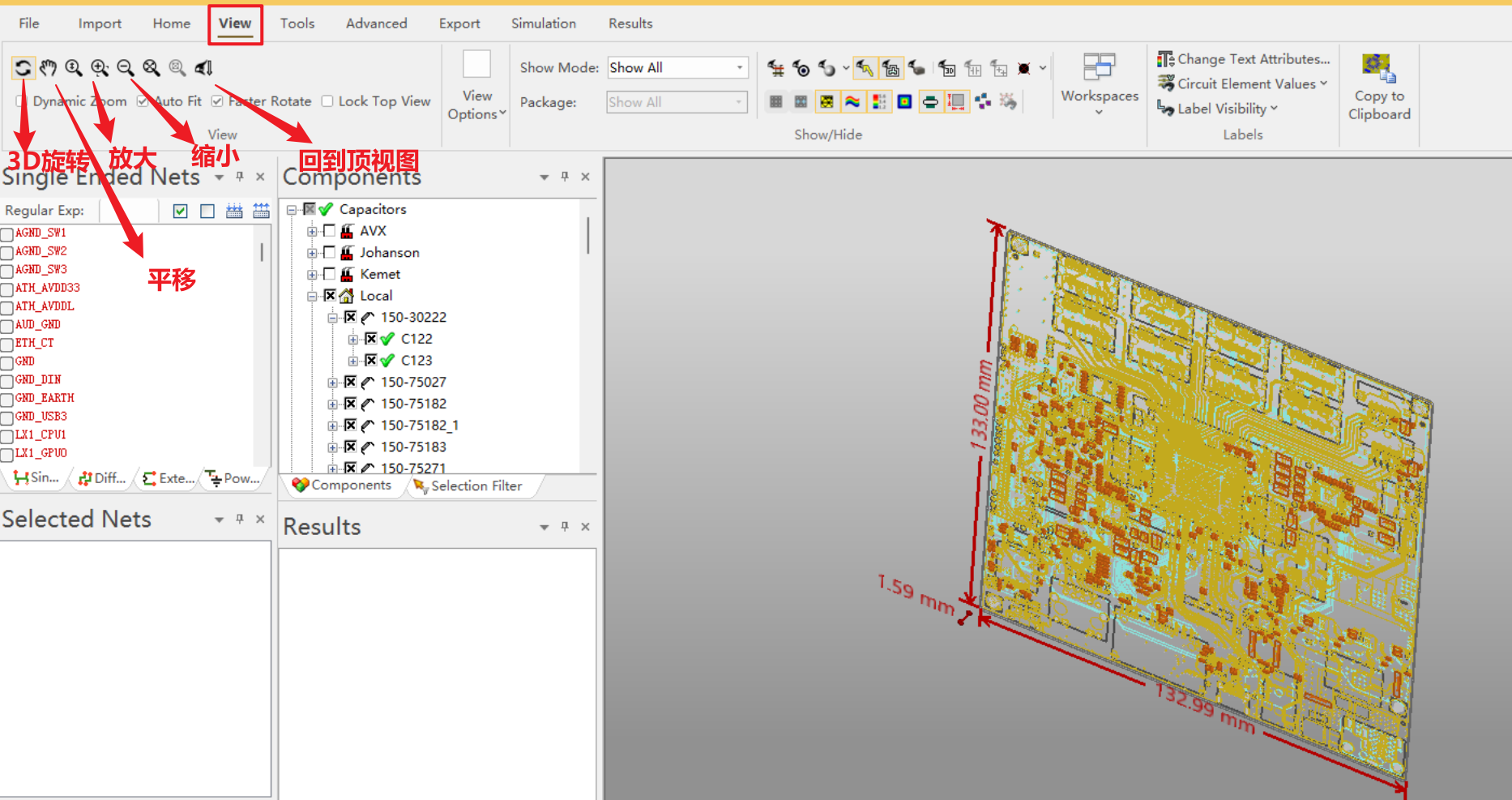Open the Simulation ribbon tab

tap(544, 24)
